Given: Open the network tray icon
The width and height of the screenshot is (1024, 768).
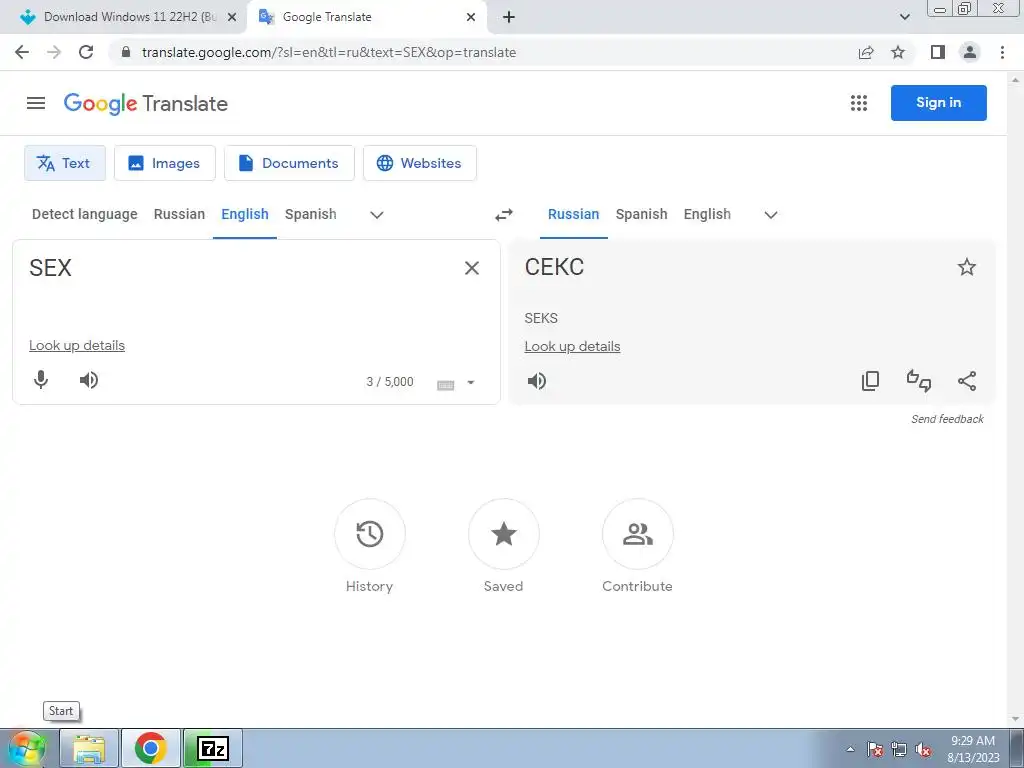Looking at the screenshot, I should pos(899,750).
